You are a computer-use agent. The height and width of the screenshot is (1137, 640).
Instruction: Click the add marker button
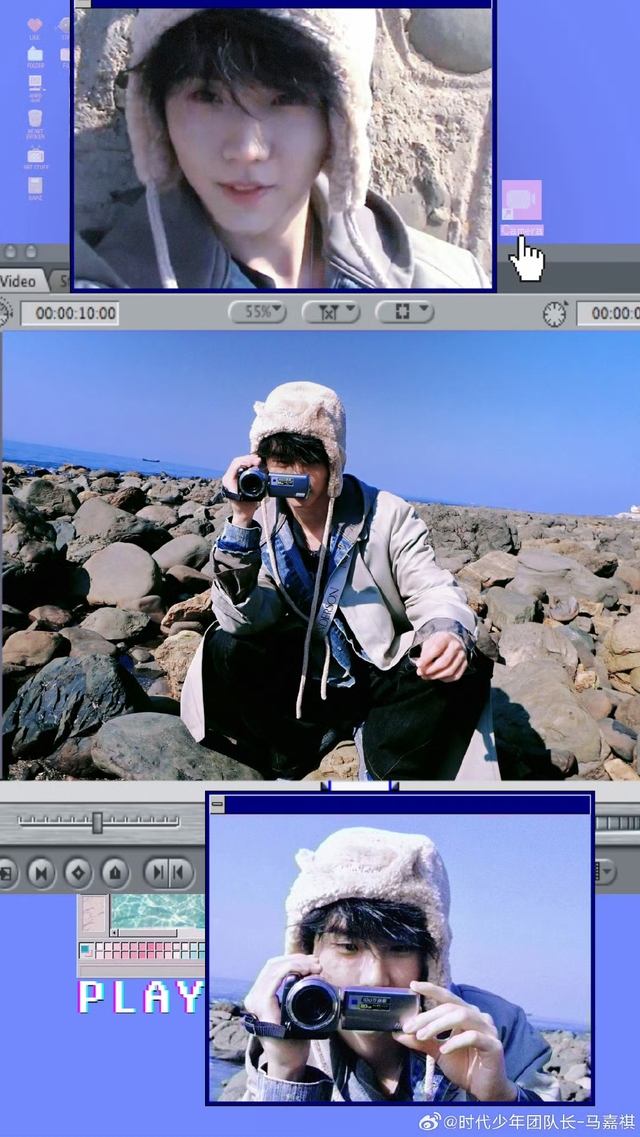(115, 873)
